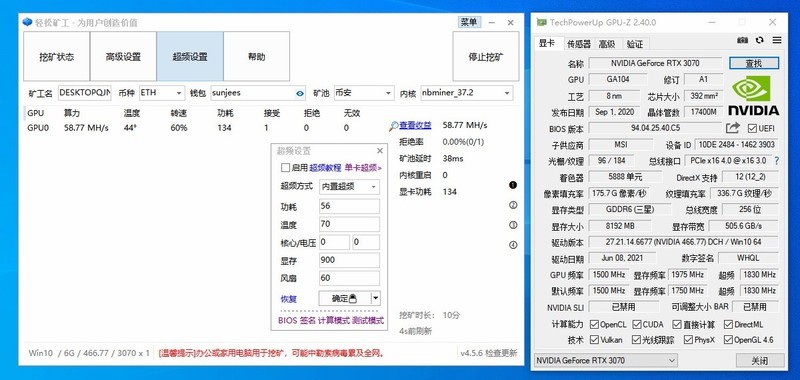Image resolution: width=800 pixels, height=380 pixels.
Task: Open the 帮助 tab
Action: pos(257,57)
